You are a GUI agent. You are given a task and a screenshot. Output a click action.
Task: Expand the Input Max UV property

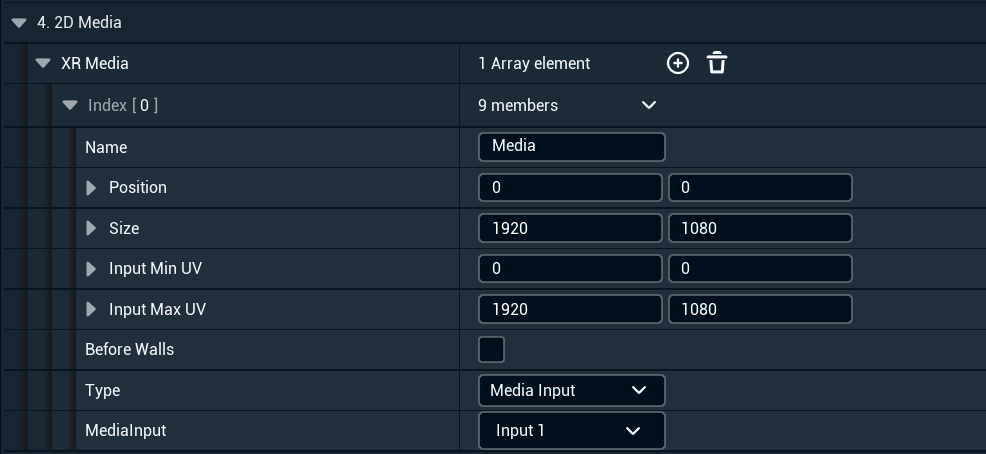tap(92, 310)
